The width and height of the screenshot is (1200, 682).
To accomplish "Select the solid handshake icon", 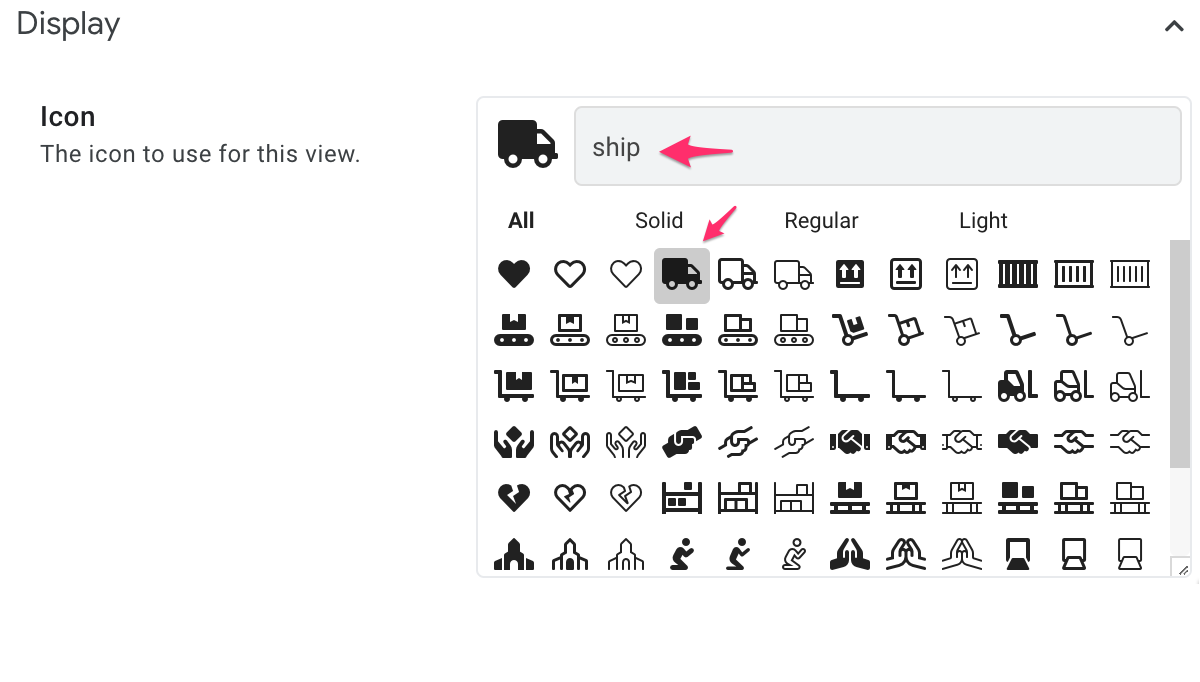I will [x=1018, y=441].
